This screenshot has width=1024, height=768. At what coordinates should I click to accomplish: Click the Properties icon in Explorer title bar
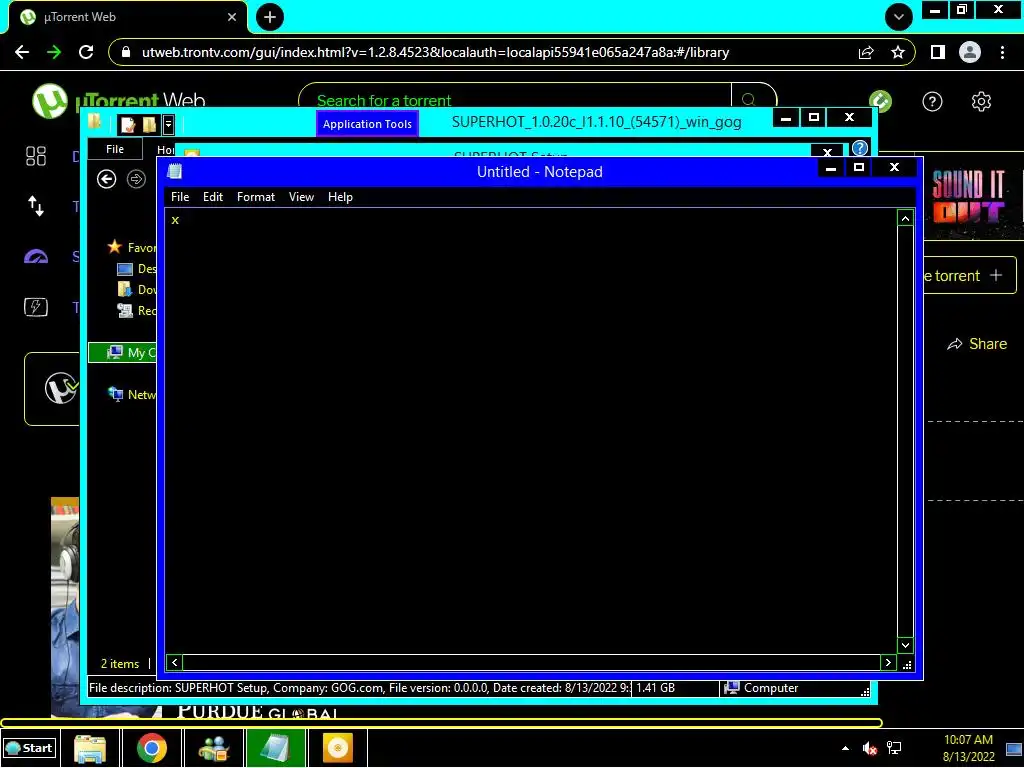click(x=128, y=124)
